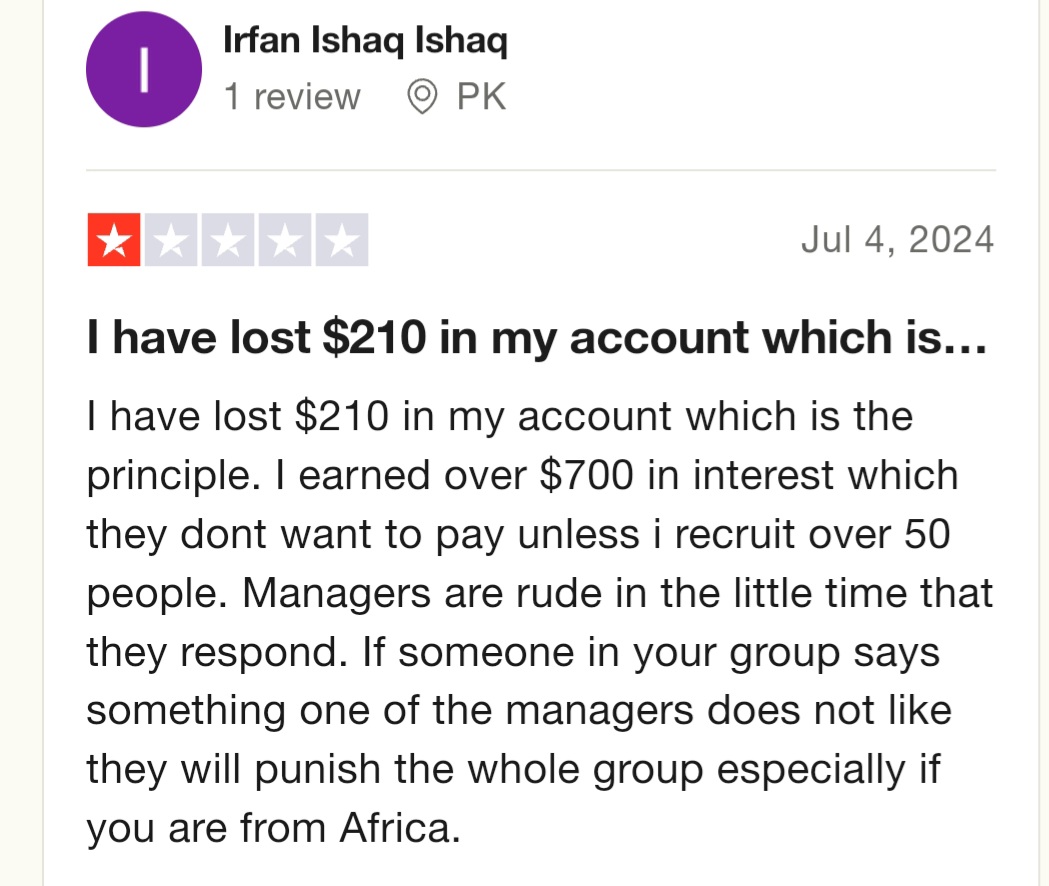Click the divider line below the reviewer header
The width and height of the screenshot is (1049, 886).
[x=540, y=171]
